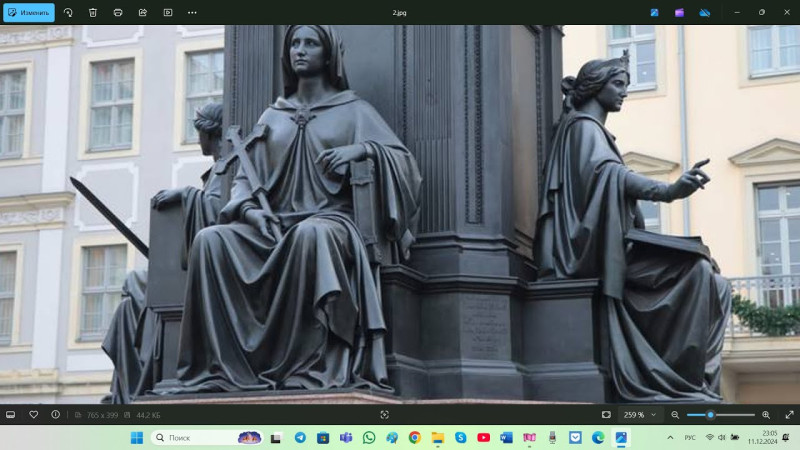The width and height of the screenshot is (800, 450).
Task: Zoom in with the plus magnifier
Action: coord(766,414)
